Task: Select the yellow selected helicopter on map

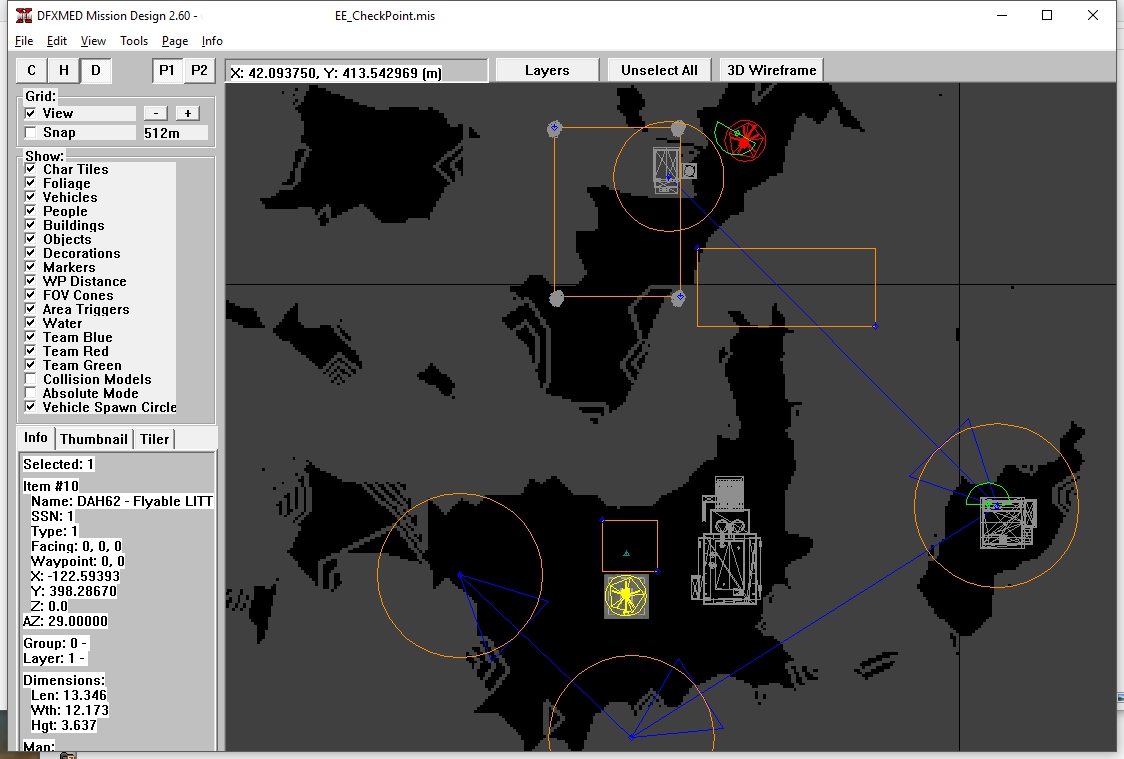Action: [626, 596]
